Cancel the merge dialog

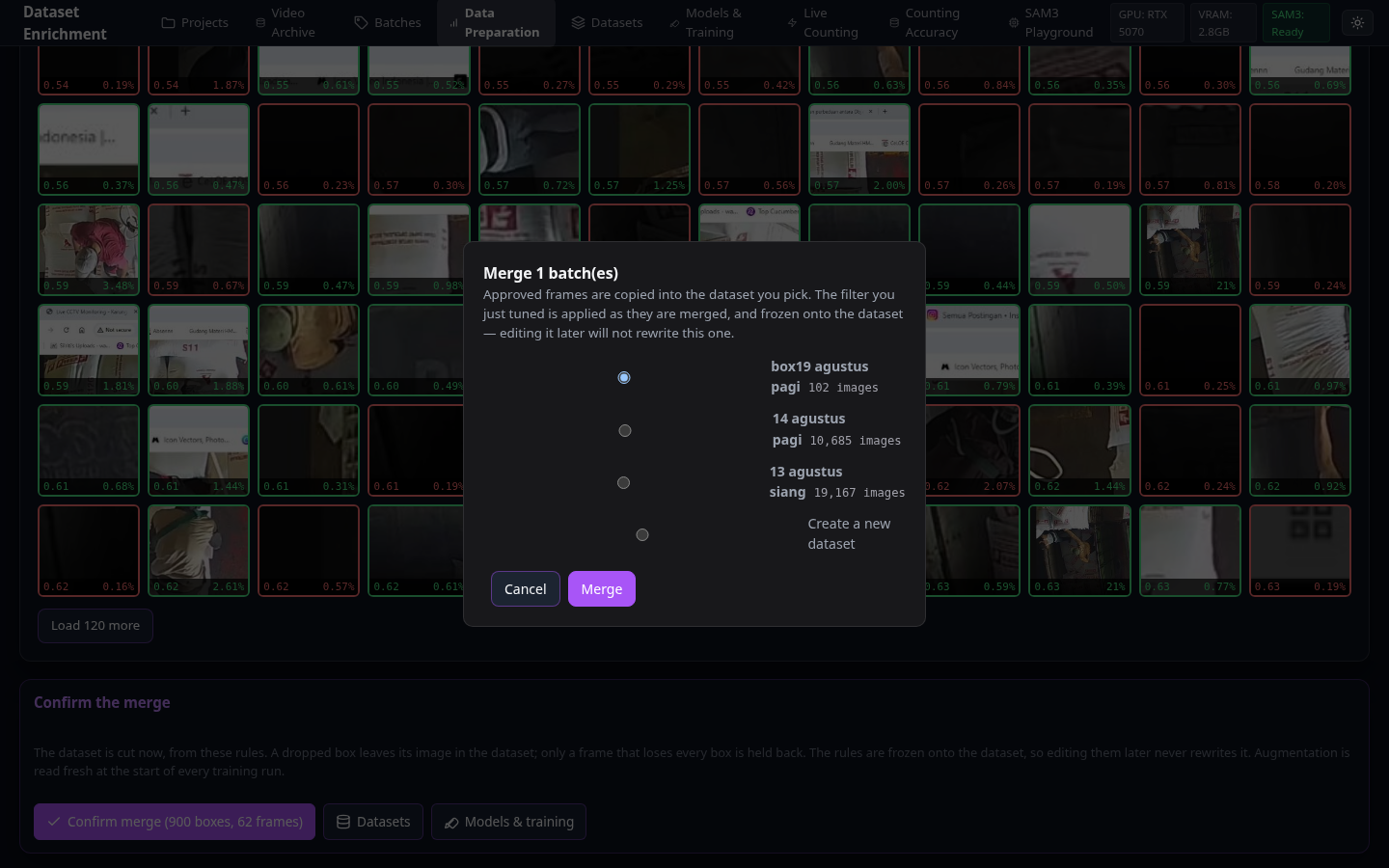(x=526, y=589)
